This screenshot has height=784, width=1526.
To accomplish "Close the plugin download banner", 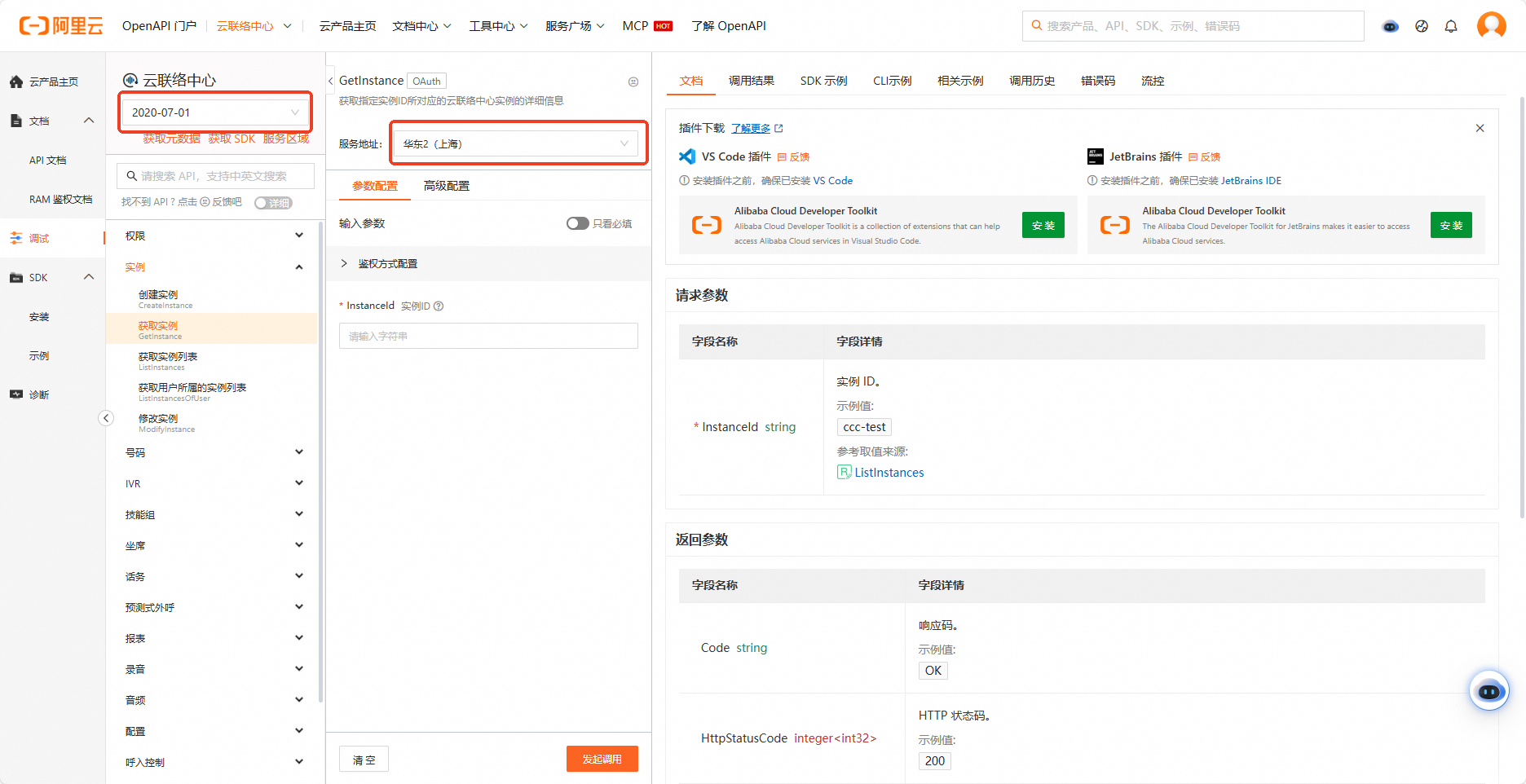I will (x=1480, y=128).
